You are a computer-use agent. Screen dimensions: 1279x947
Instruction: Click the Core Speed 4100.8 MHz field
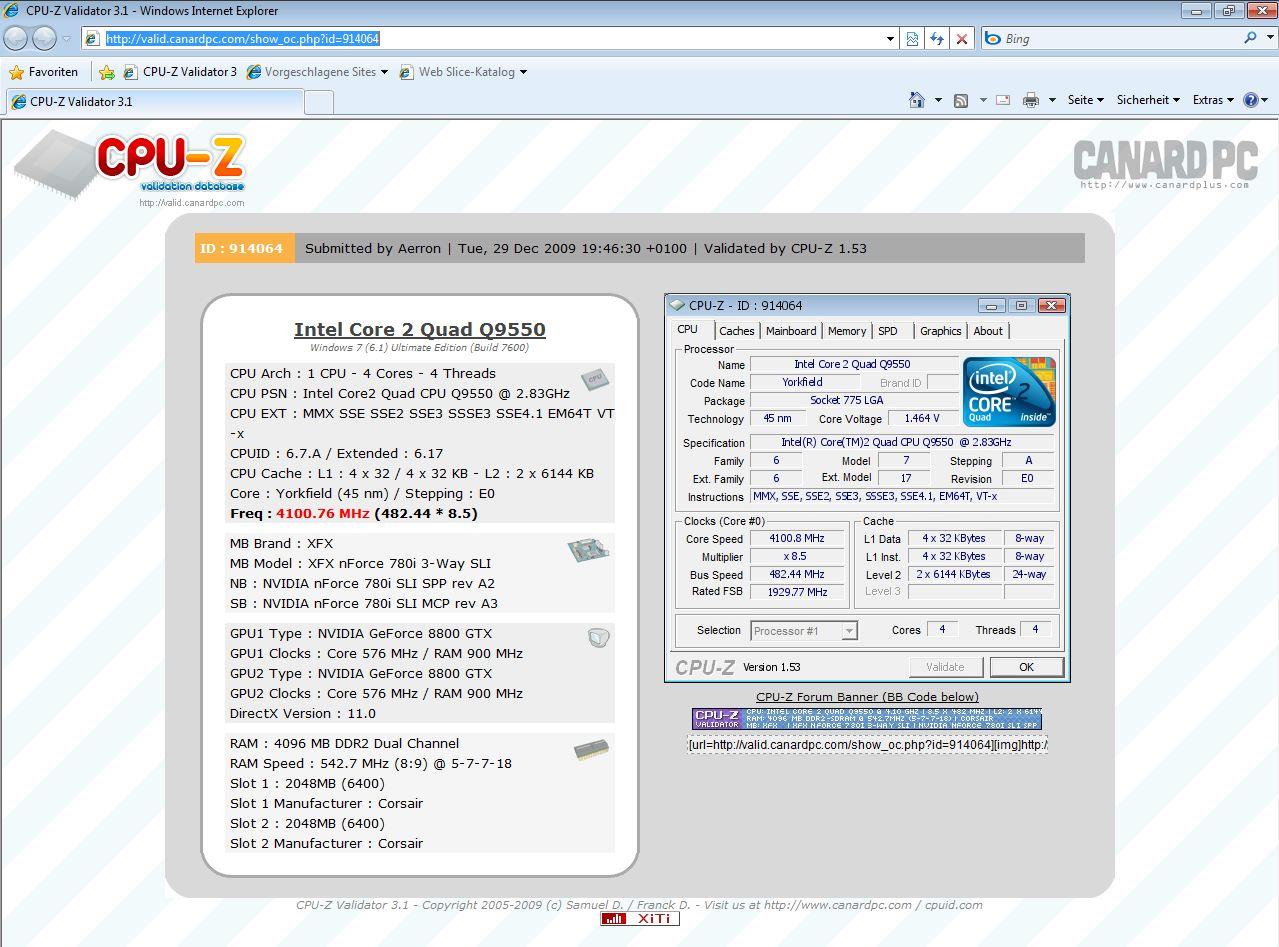(797, 539)
